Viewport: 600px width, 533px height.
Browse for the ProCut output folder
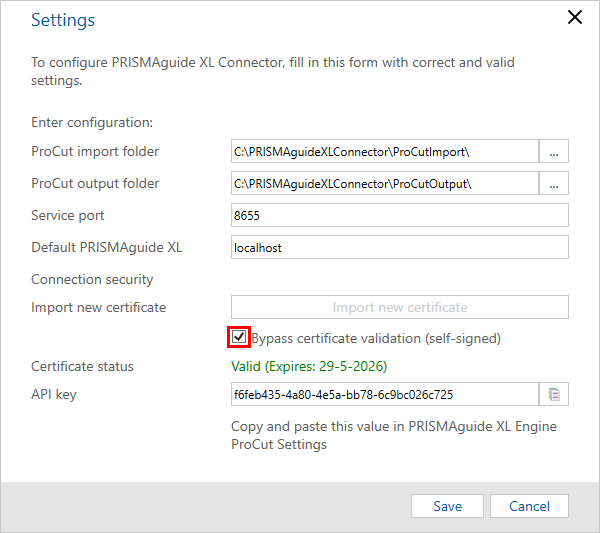pos(554,183)
